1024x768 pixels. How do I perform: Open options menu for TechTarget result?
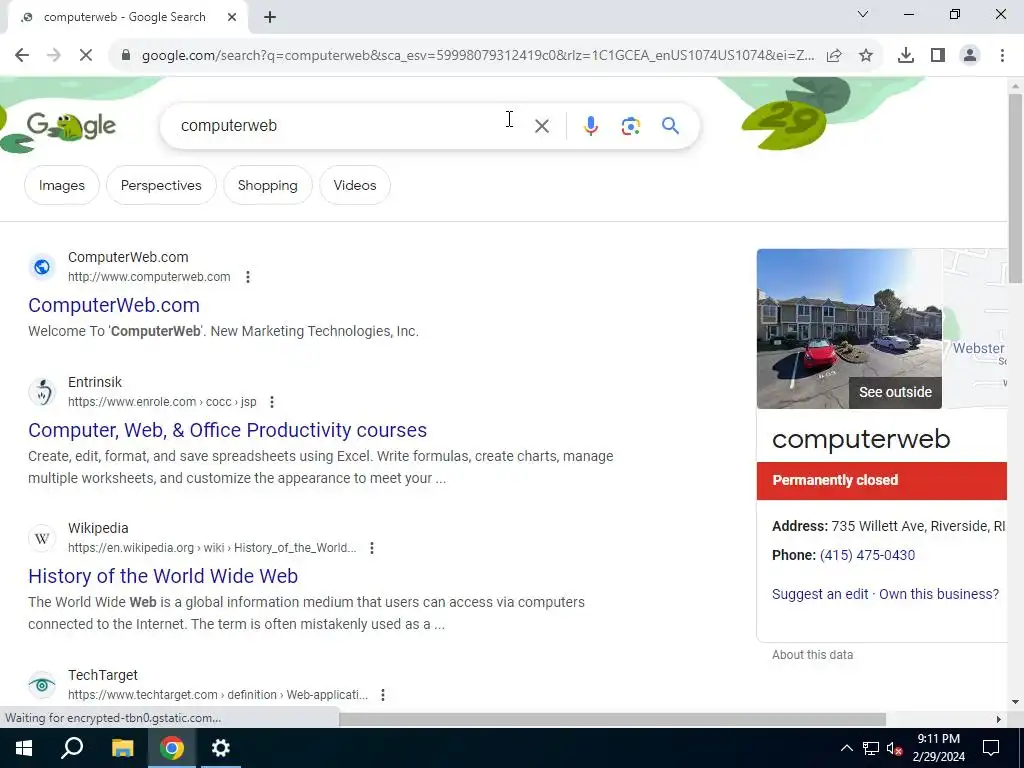pyautogui.click(x=383, y=695)
